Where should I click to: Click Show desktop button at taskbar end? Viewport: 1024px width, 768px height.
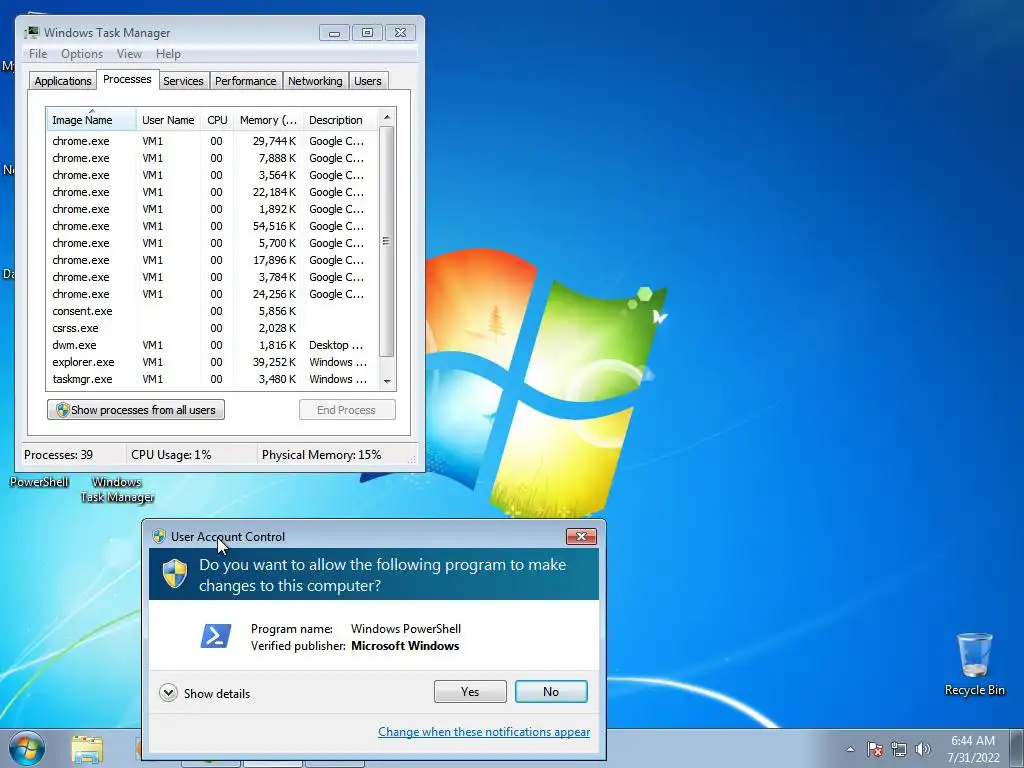pos(1017,748)
